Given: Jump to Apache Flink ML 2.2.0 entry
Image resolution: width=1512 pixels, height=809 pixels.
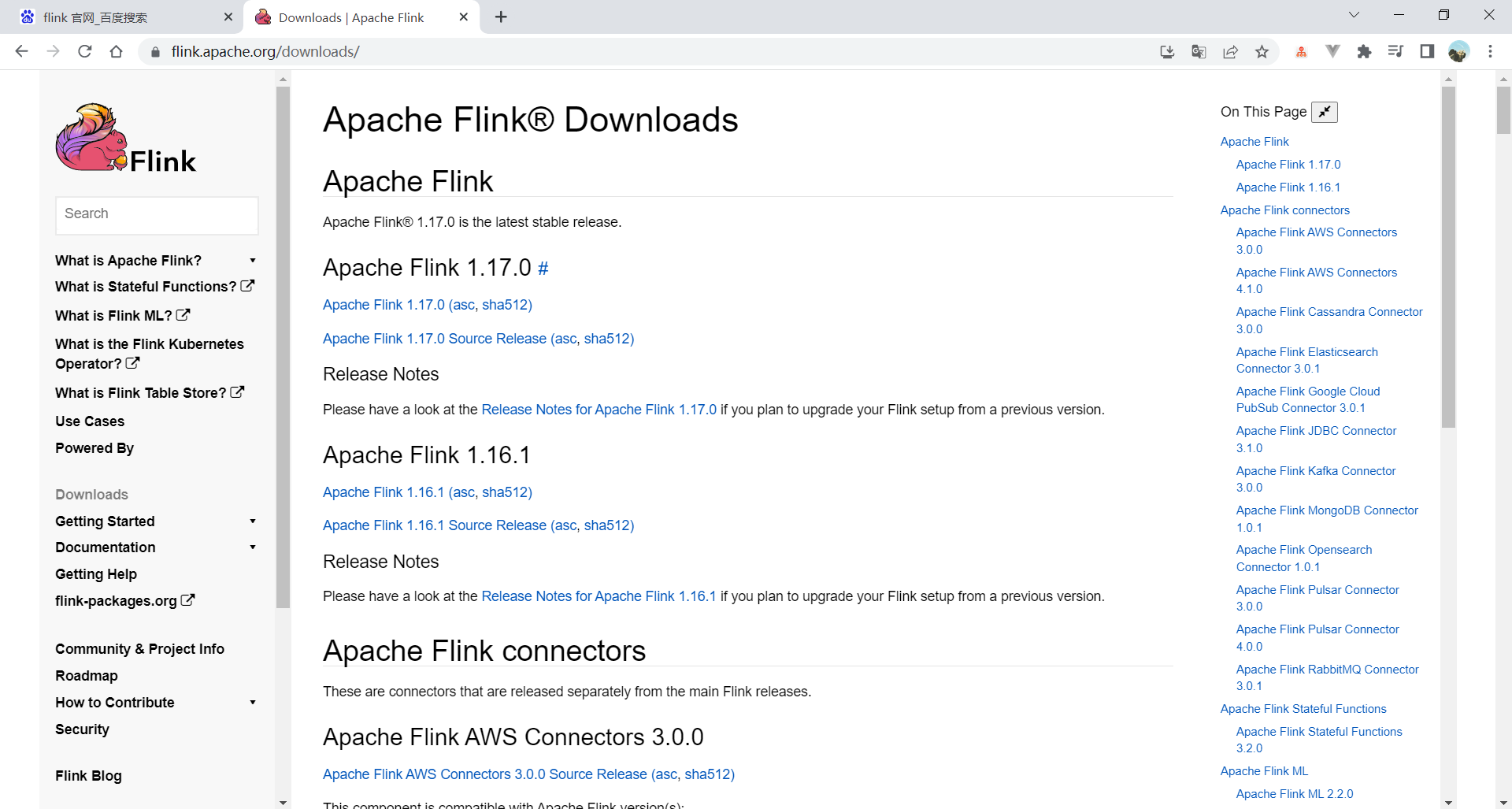Looking at the screenshot, I should tap(1295, 794).
